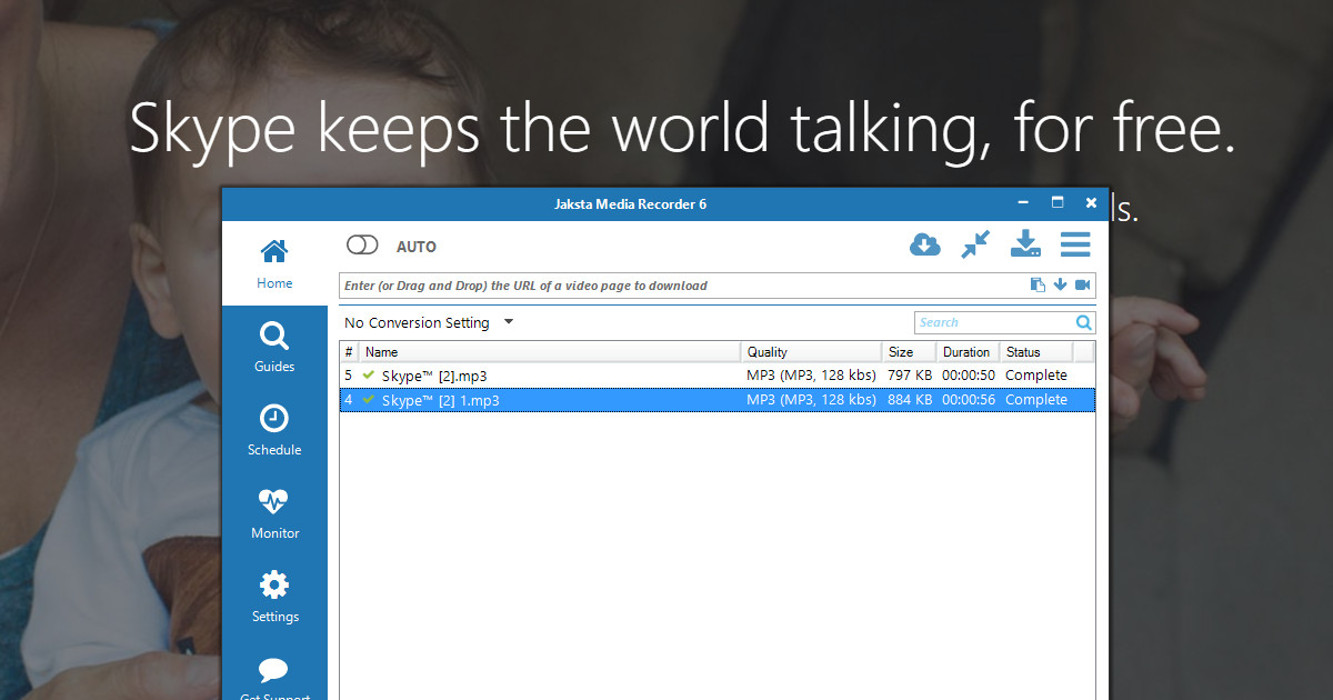Click the cloud download icon
This screenshot has width=1333, height=700.
point(926,245)
